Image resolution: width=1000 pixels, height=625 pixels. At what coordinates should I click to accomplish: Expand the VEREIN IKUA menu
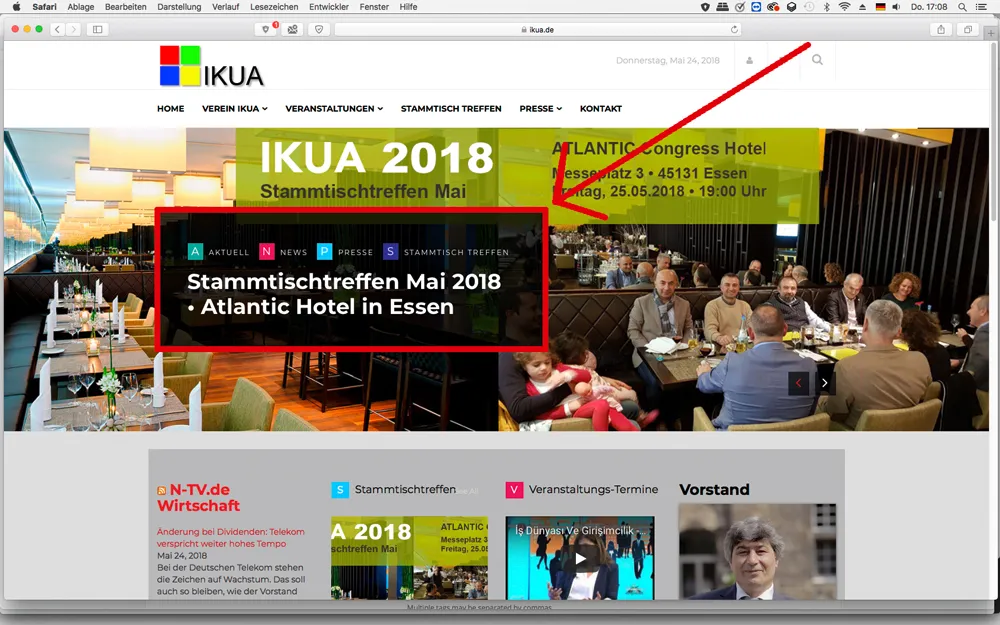tap(235, 108)
